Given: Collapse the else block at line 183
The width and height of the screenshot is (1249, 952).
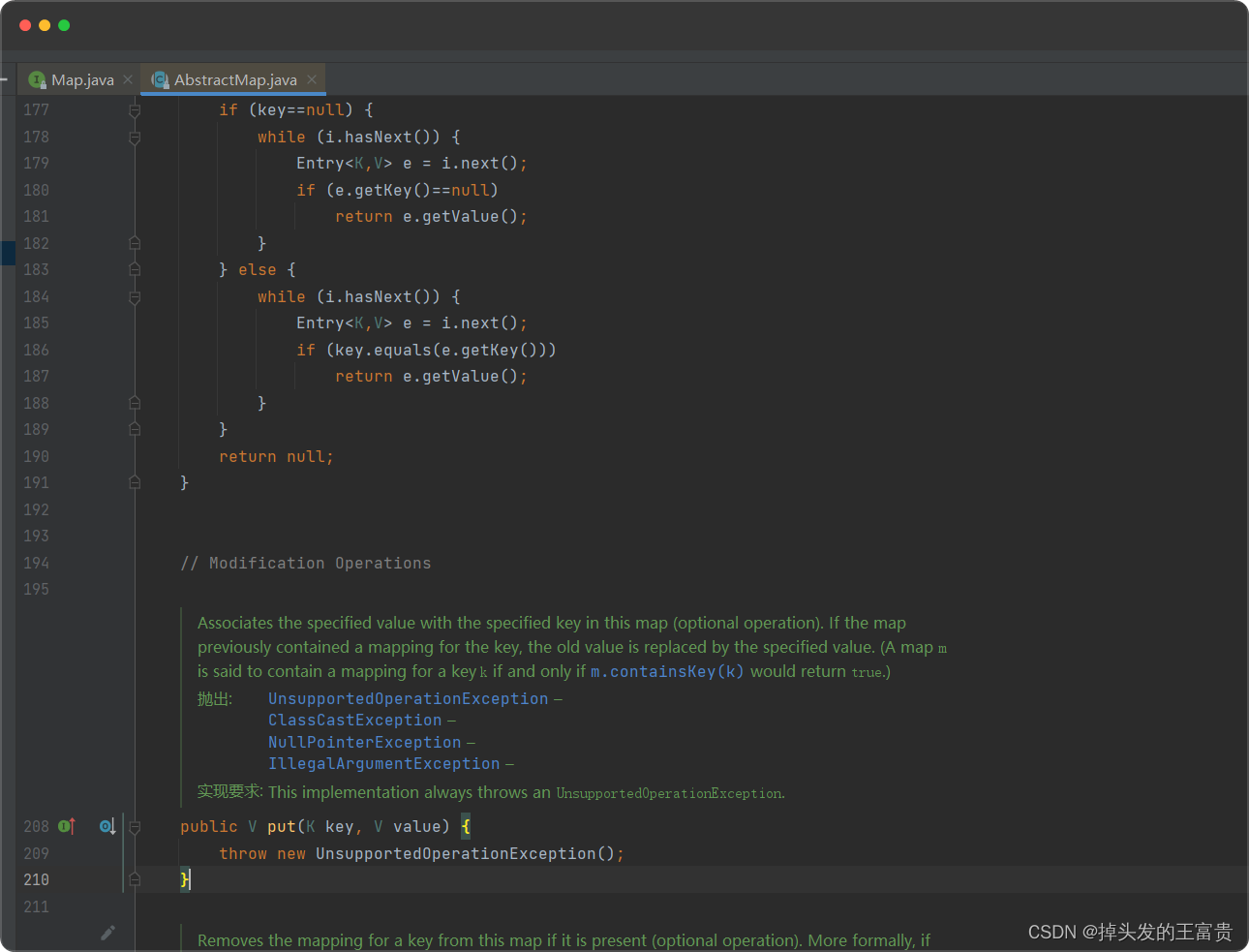Looking at the screenshot, I should [135, 270].
